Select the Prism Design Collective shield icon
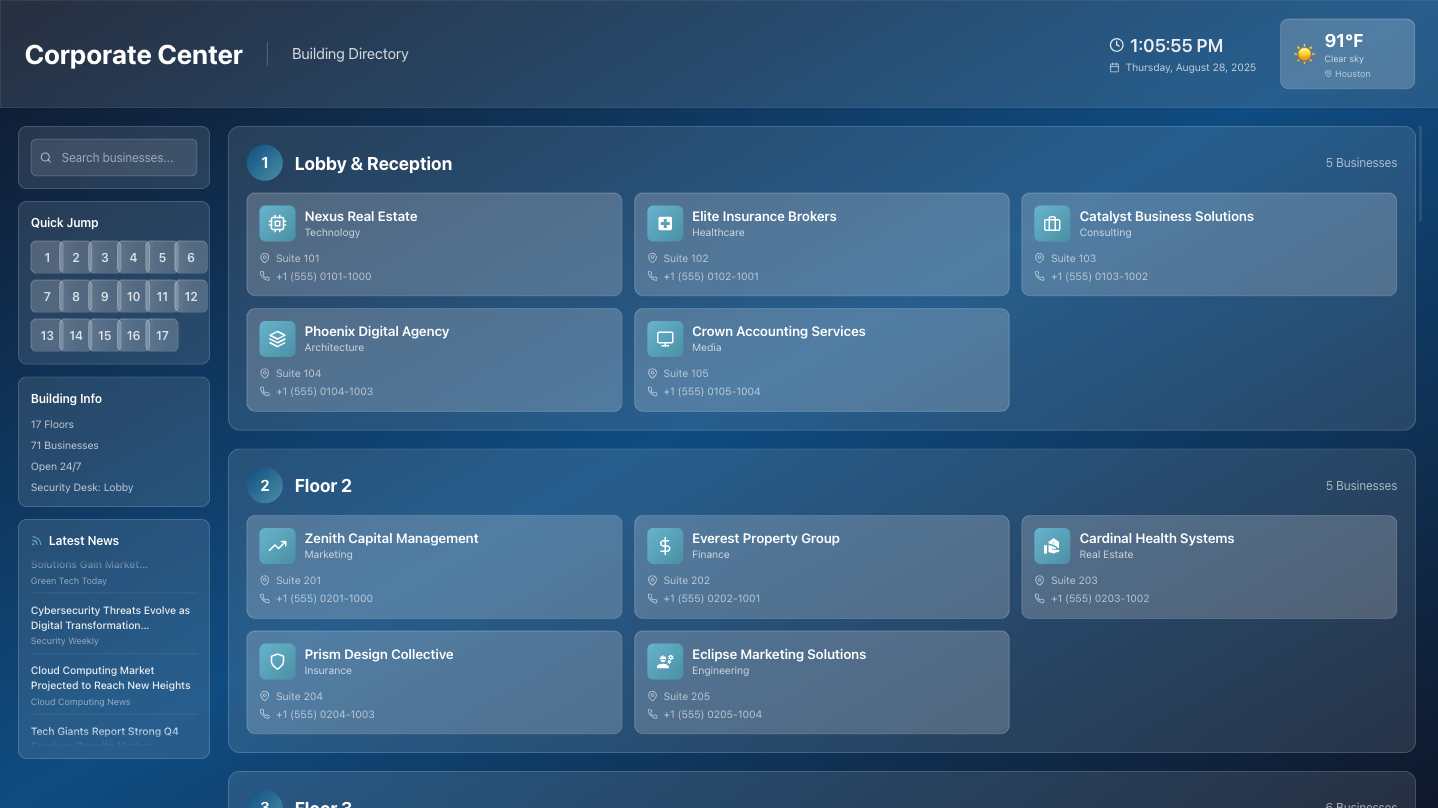Image resolution: width=1438 pixels, height=808 pixels. pyautogui.click(x=277, y=660)
